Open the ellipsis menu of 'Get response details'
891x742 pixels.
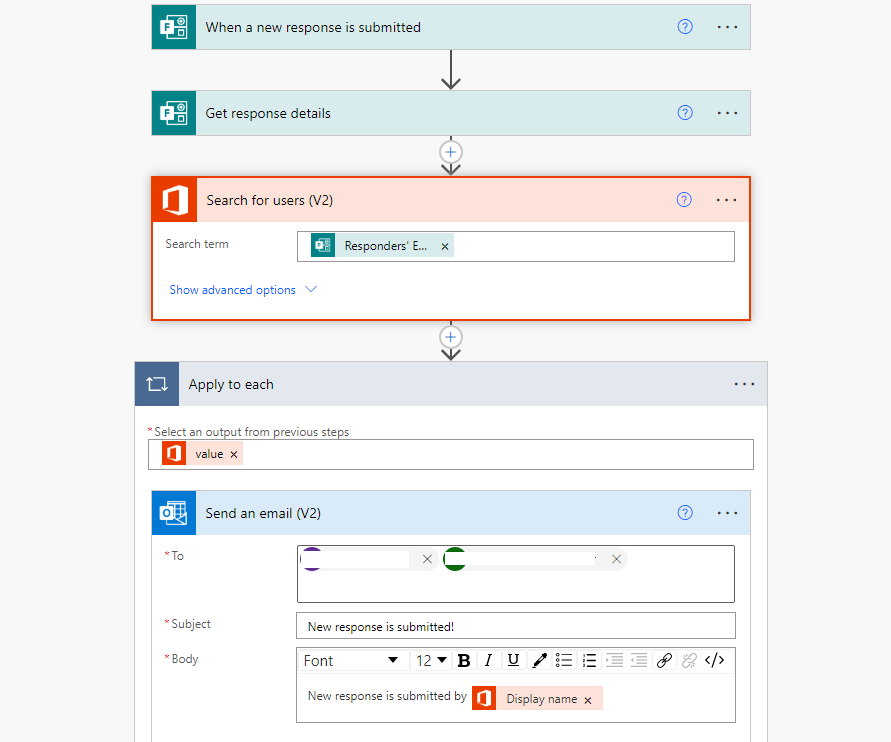[x=727, y=113]
